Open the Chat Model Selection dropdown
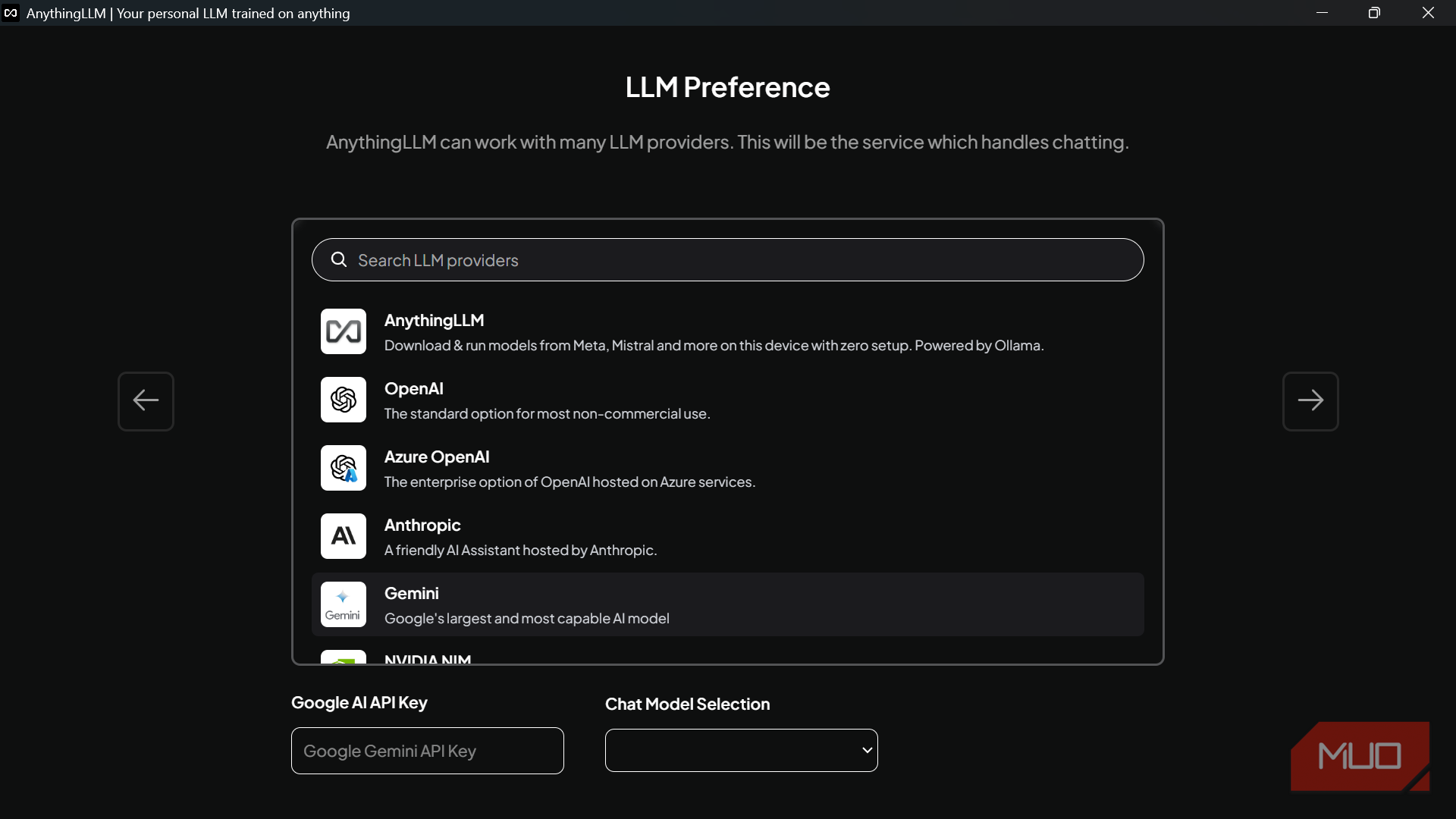 (742, 751)
